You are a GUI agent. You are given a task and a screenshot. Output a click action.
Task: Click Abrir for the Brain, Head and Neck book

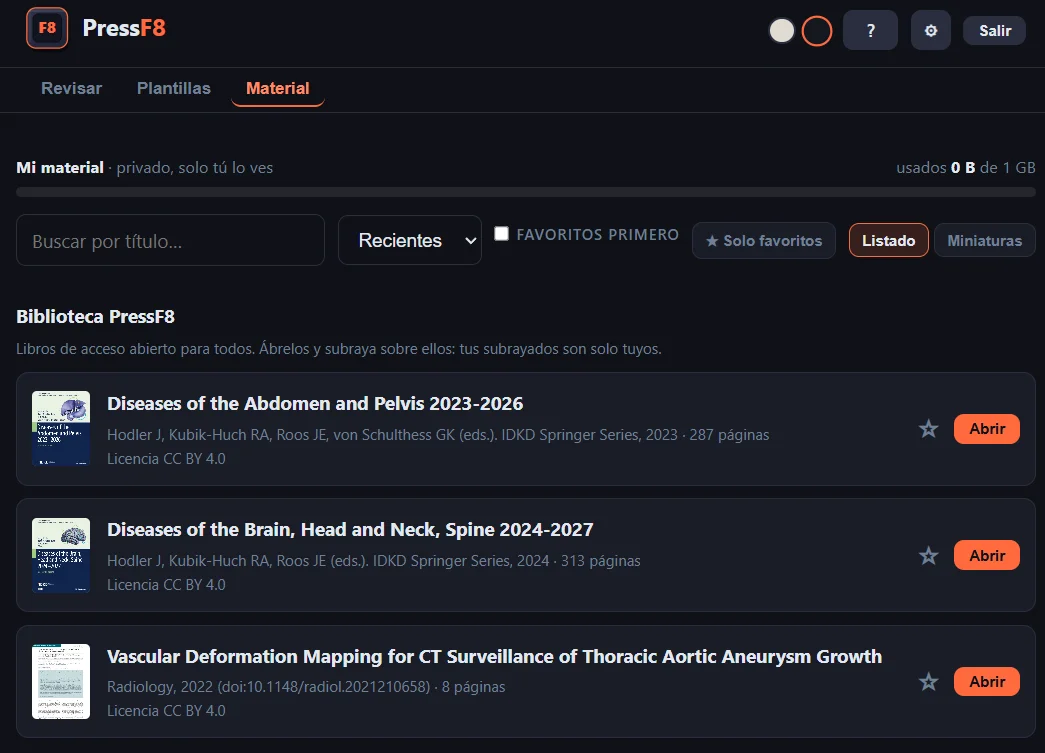tap(986, 555)
